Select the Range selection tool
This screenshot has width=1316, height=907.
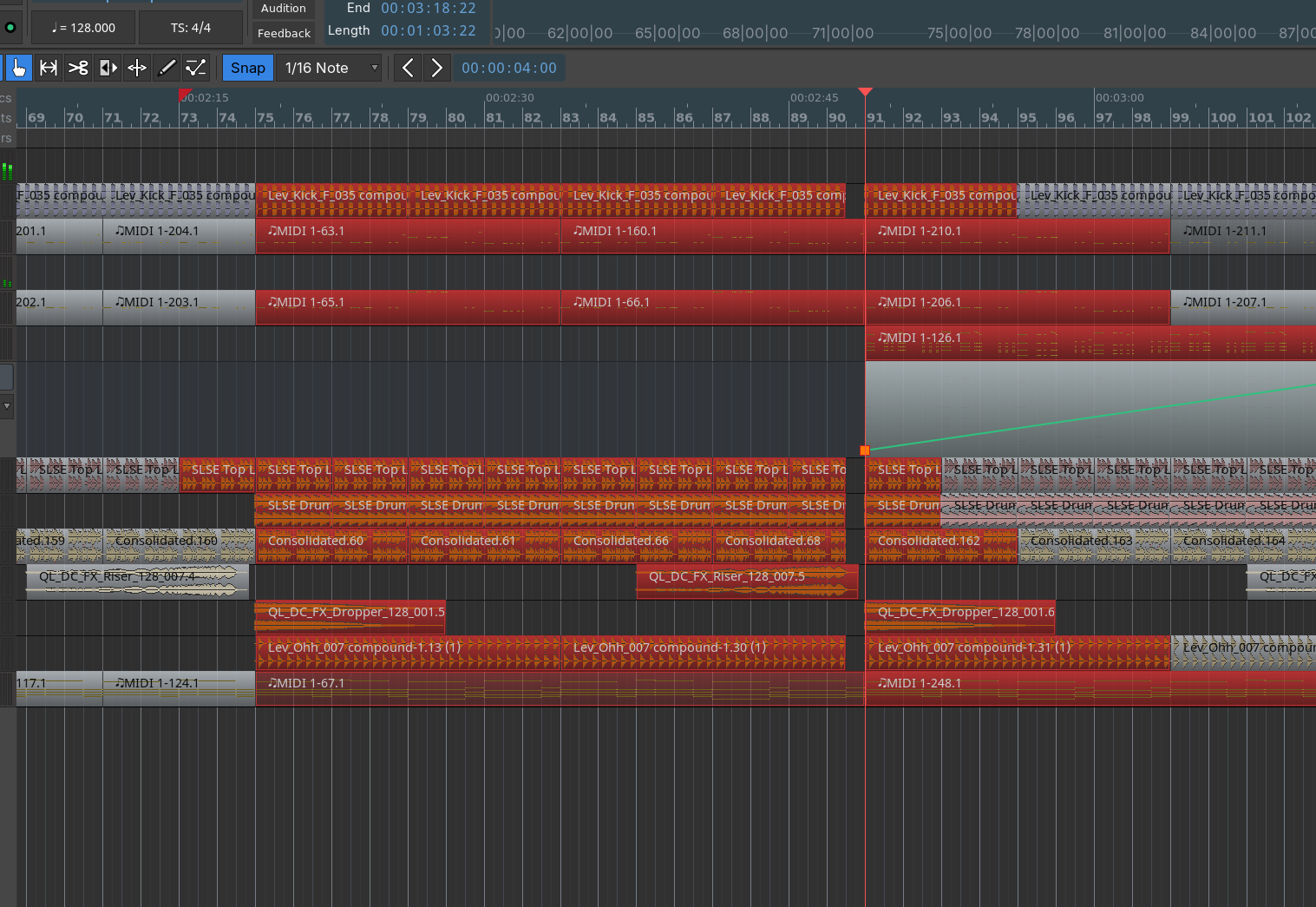pyautogui.click(x=49, y=68)
